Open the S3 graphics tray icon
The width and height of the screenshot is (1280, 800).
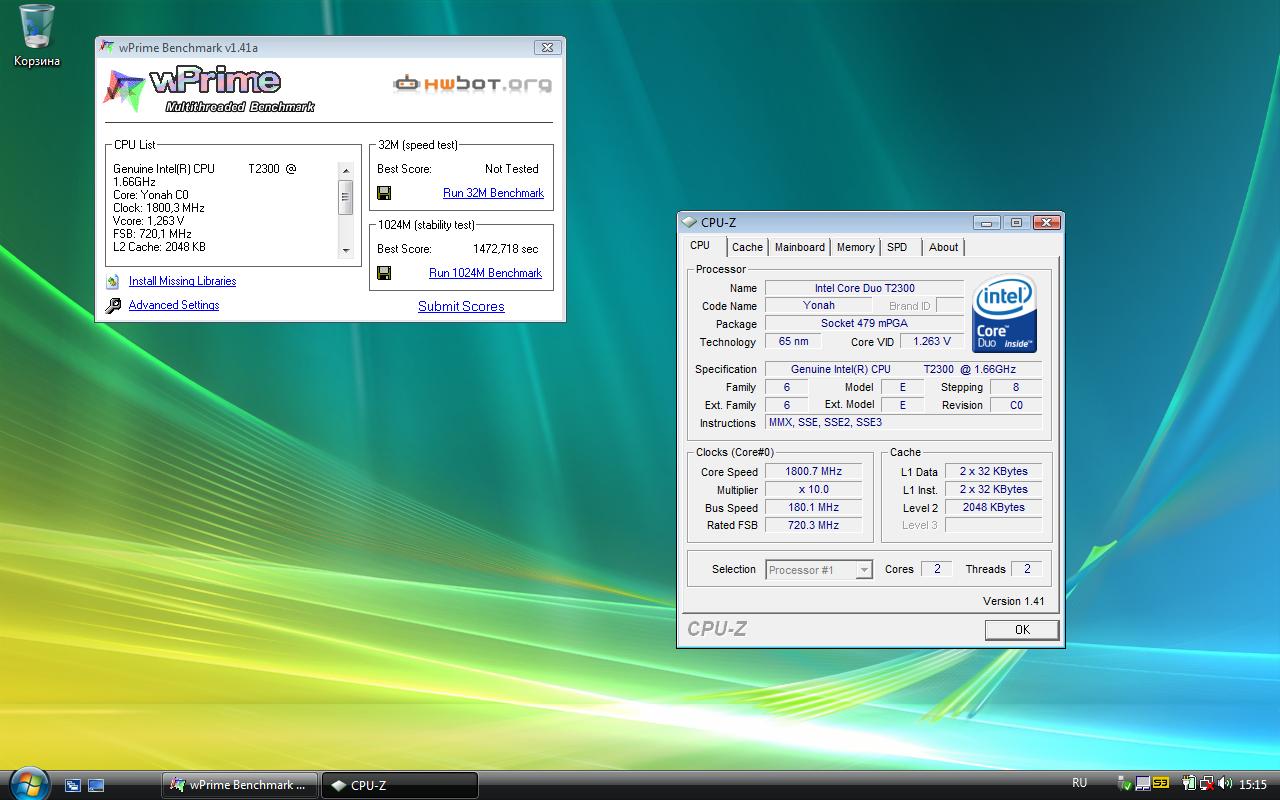1161,784
